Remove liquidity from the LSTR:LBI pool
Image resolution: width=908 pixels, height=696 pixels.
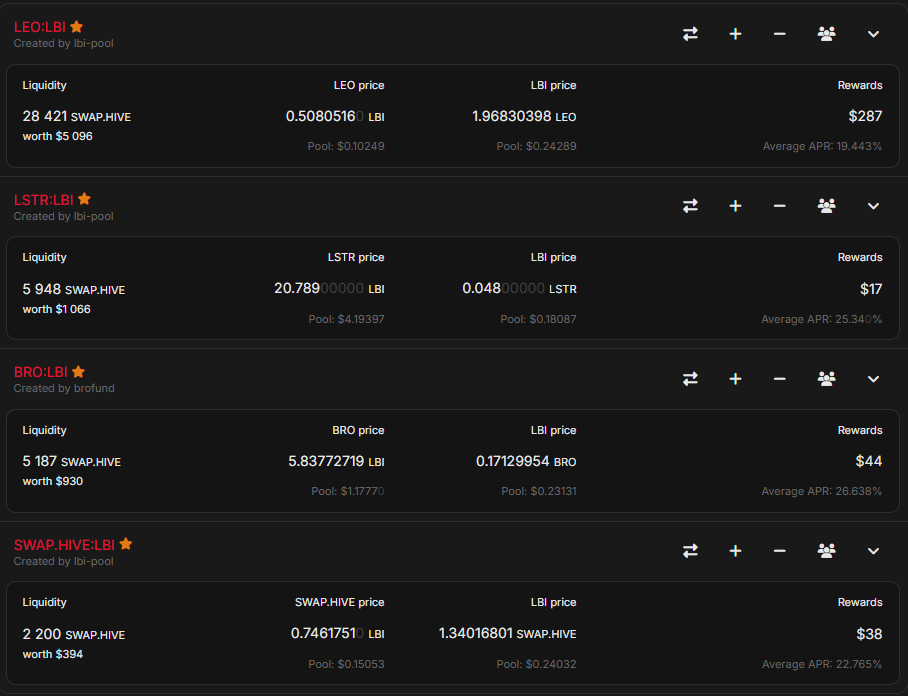click(780, 206)
